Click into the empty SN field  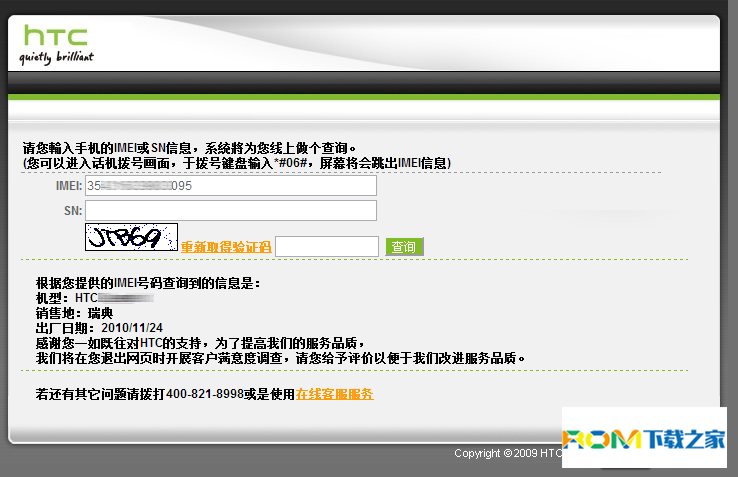[x=231, y=210]
